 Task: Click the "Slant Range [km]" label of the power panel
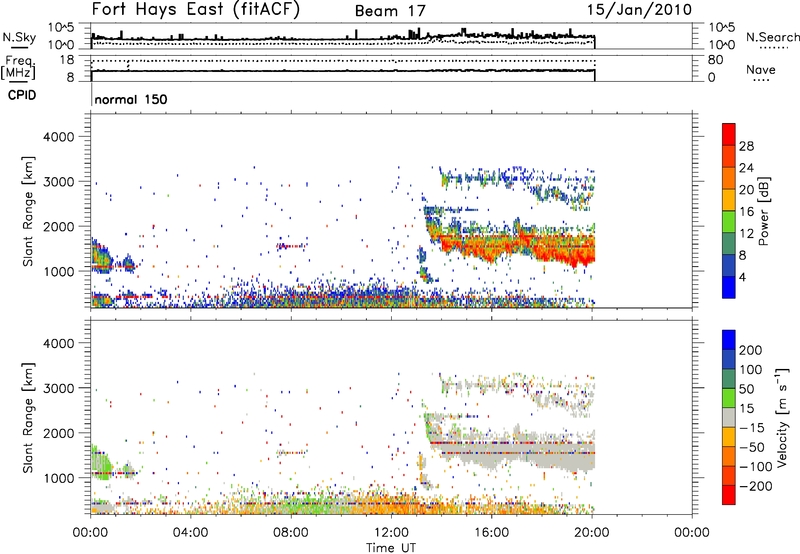[x=28, y=211]
